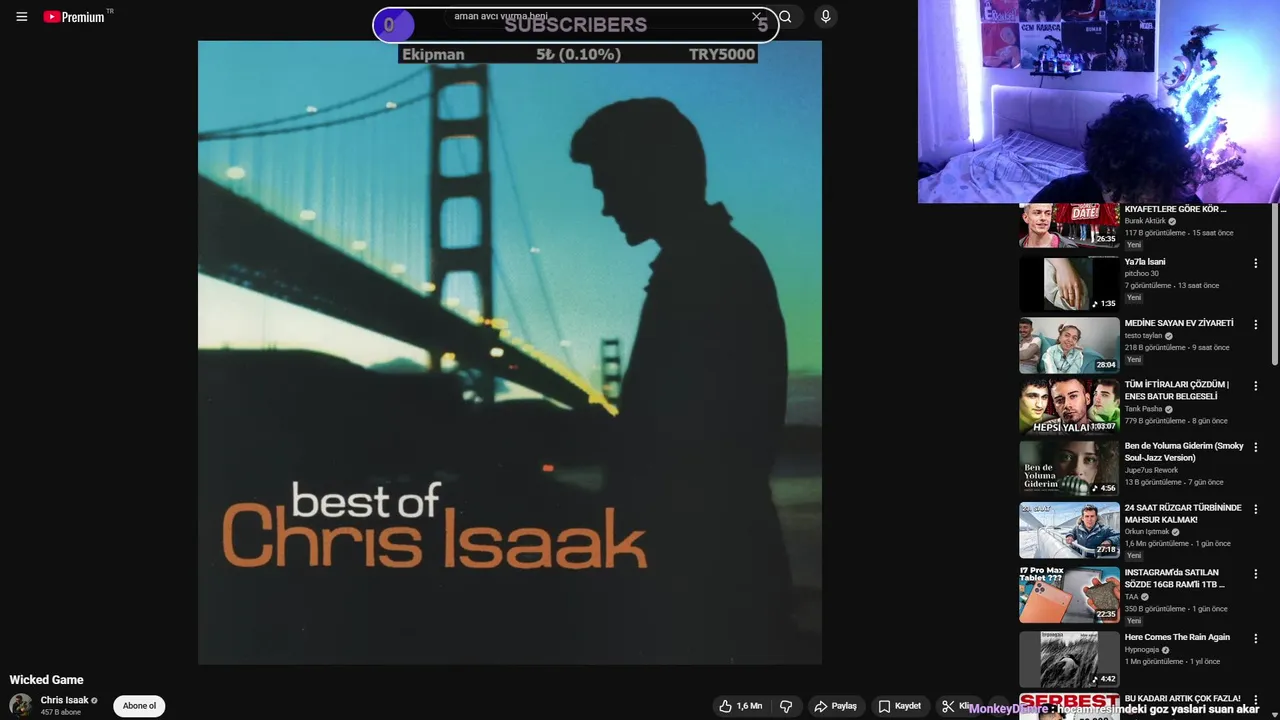1280x720 pixels.
Task: Open 'INSTAGRAM'da SATILAN SÖZDE 16GB' video title
Action: (1175, 578)
